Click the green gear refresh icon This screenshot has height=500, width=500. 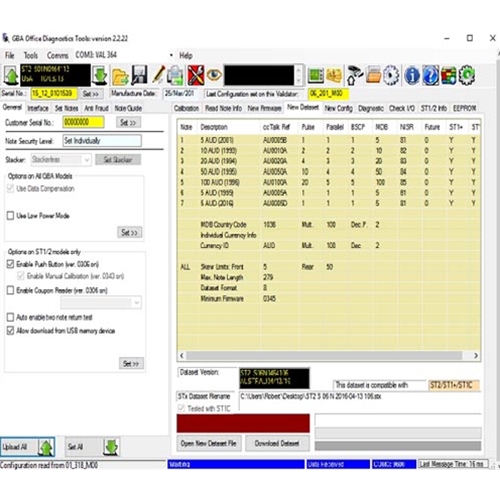point(467,75)
